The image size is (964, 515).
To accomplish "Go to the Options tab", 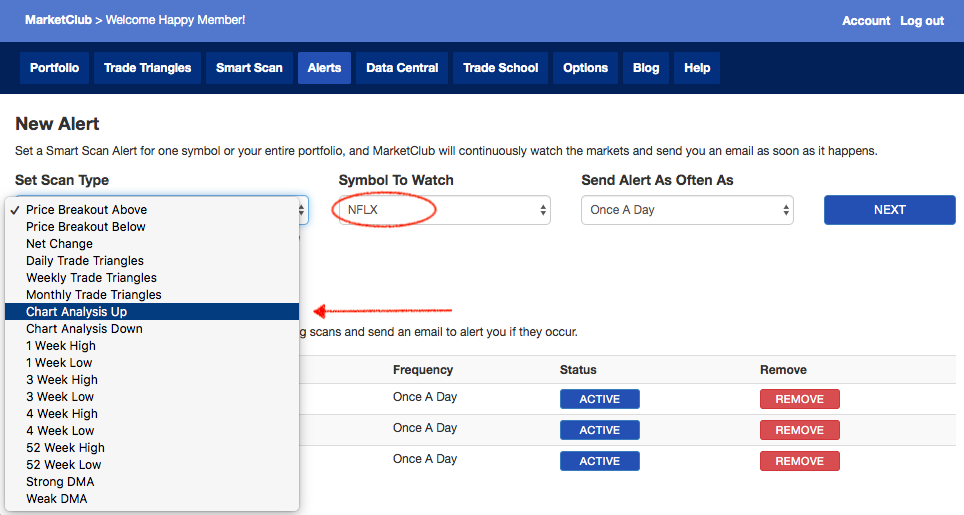I will pos(585,68).
